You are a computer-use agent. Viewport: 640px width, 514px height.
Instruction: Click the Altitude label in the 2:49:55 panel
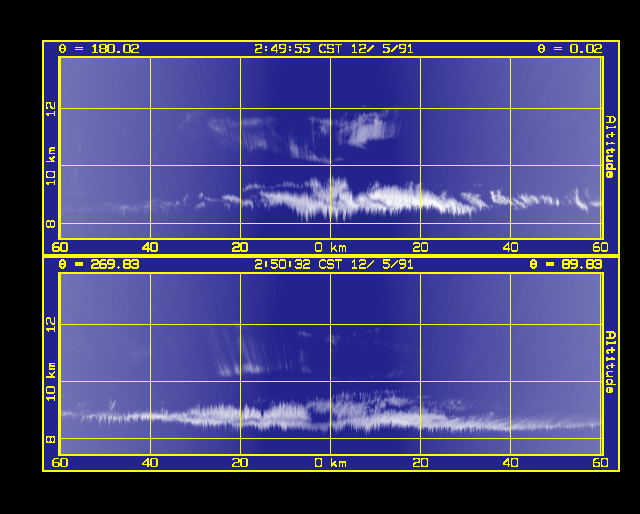tap(610, 147)
